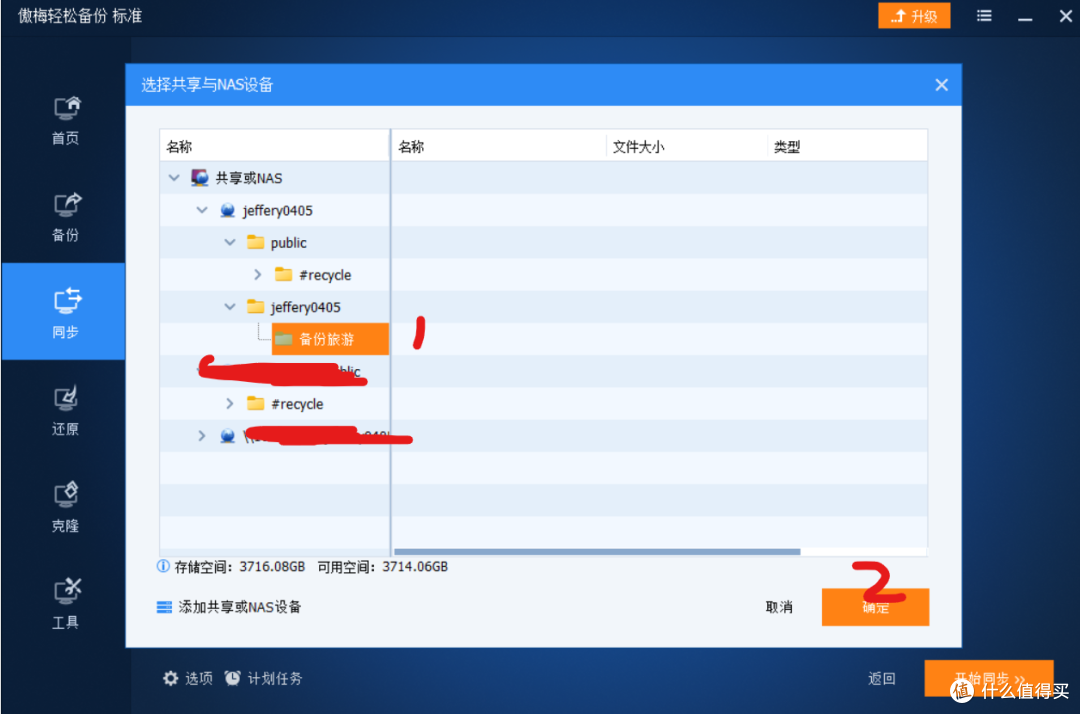Expand #recycle folder under first public
The width and height of the screenshot is (1080, 714).
pyautogui.click(x=258, y=275)
